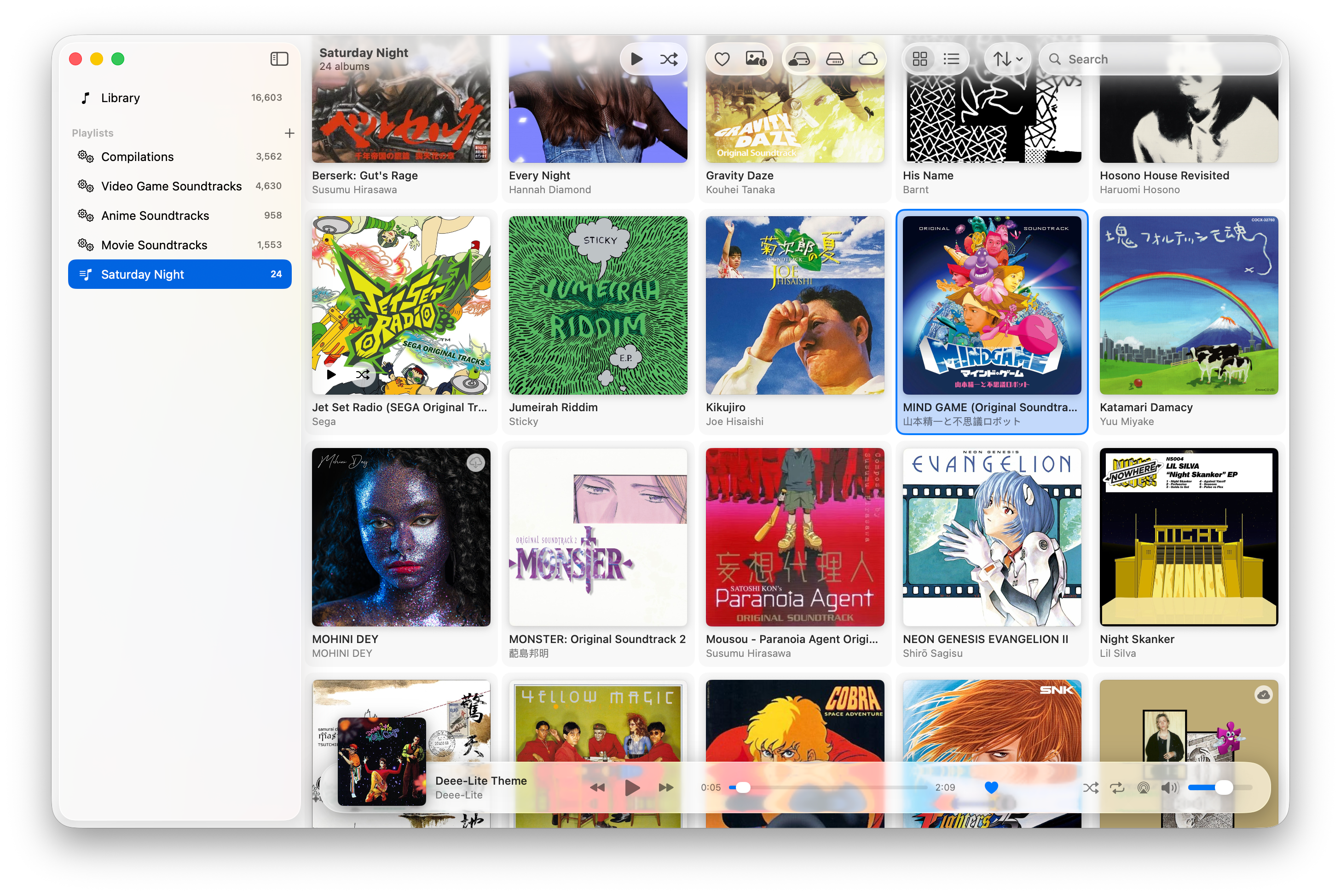Skip to next track
The width and height of the screenshot is (1341, 896).
pos(666,787)
